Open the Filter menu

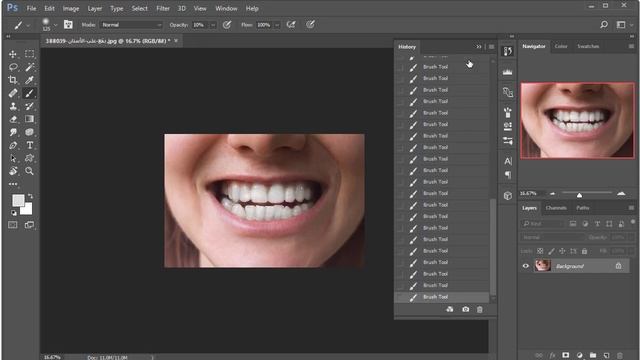pos(163,8)
